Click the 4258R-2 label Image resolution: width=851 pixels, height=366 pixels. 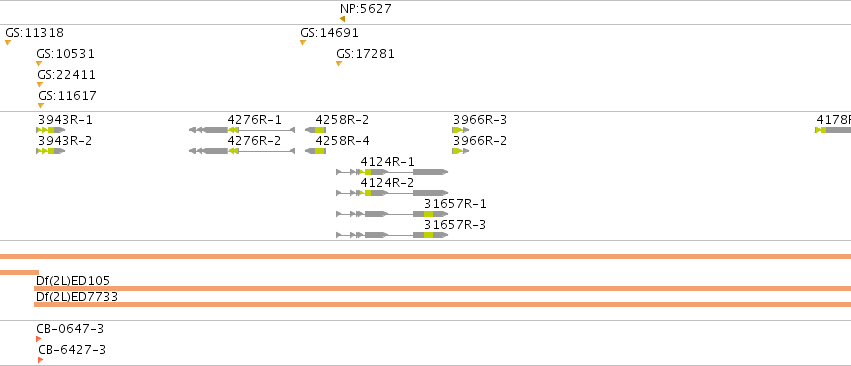click(342, 120)
